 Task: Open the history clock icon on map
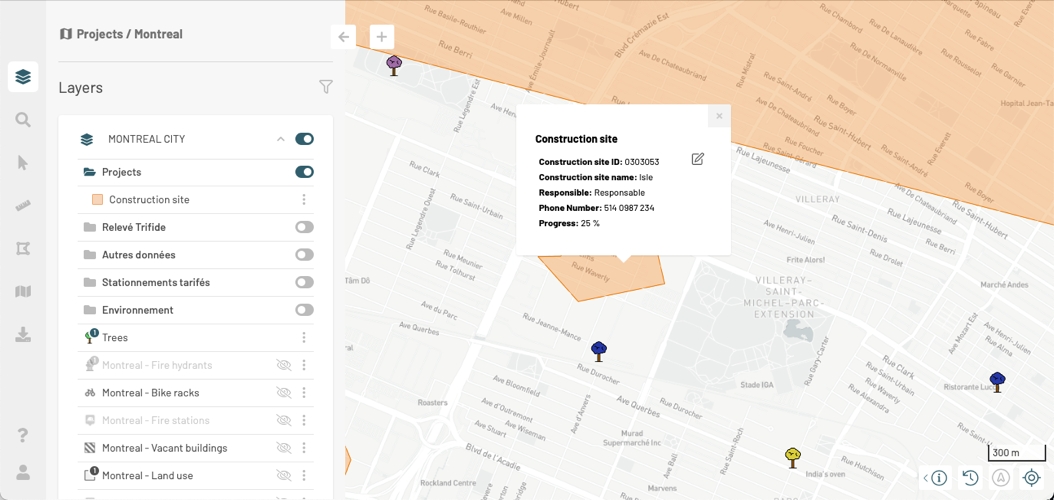pos(970,478)
